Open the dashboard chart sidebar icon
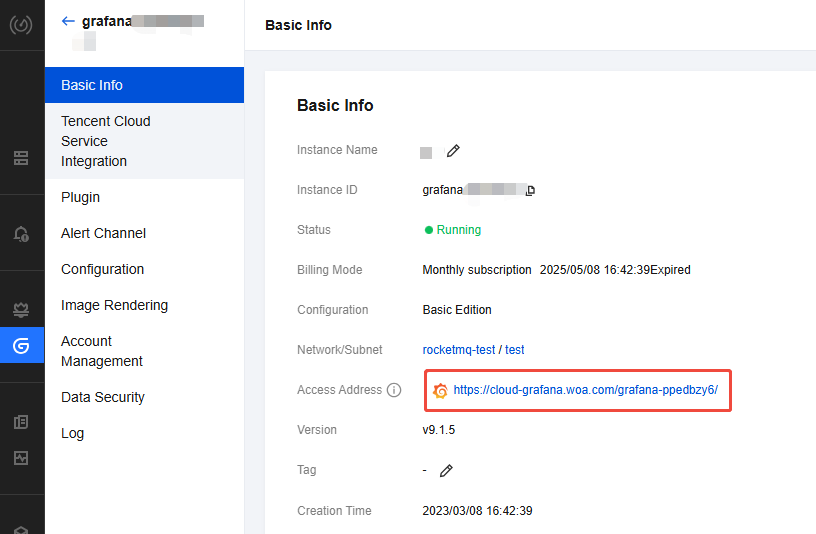 click(21, 458)
